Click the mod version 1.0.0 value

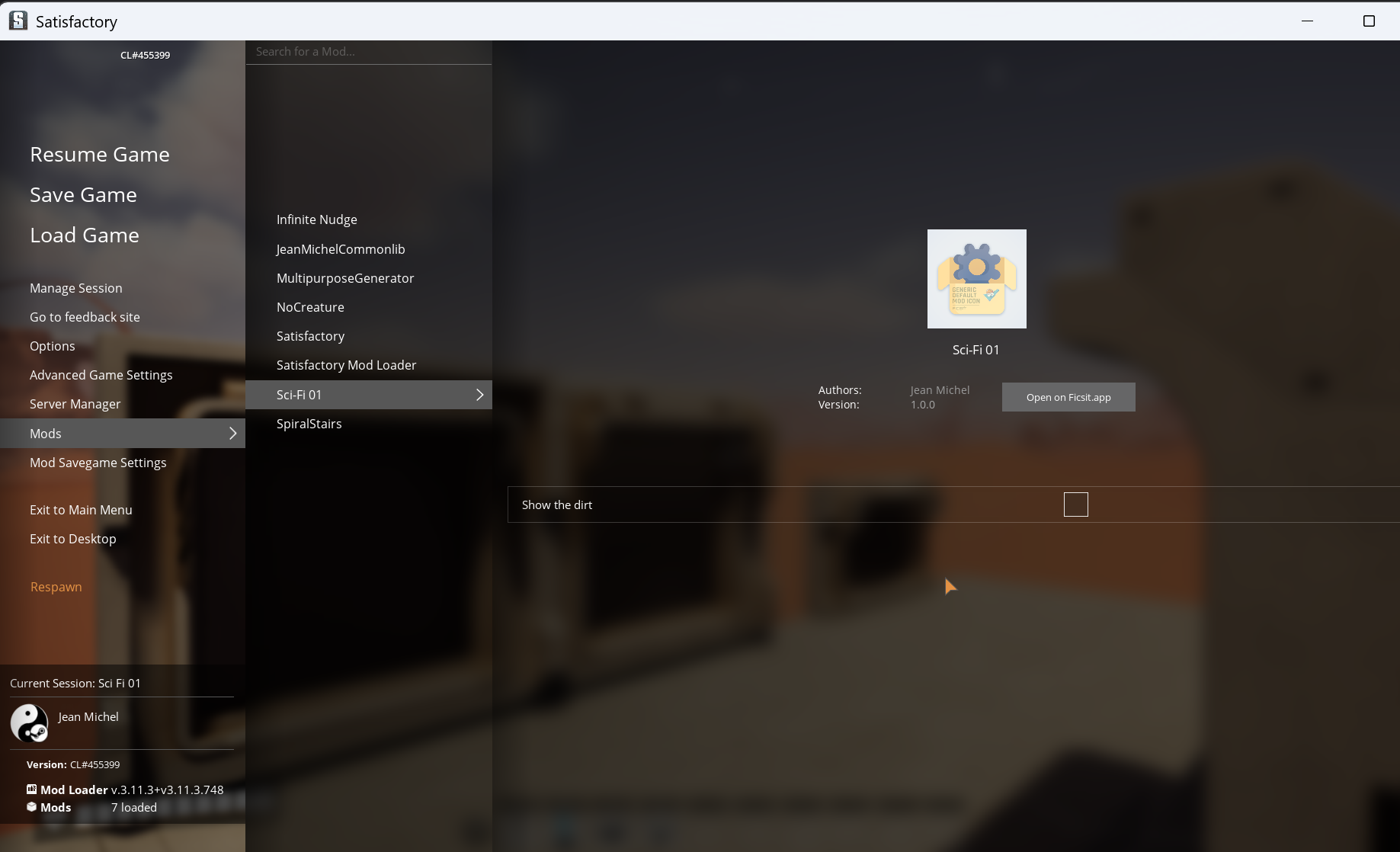pyautogui.click(x=923, y=405)
